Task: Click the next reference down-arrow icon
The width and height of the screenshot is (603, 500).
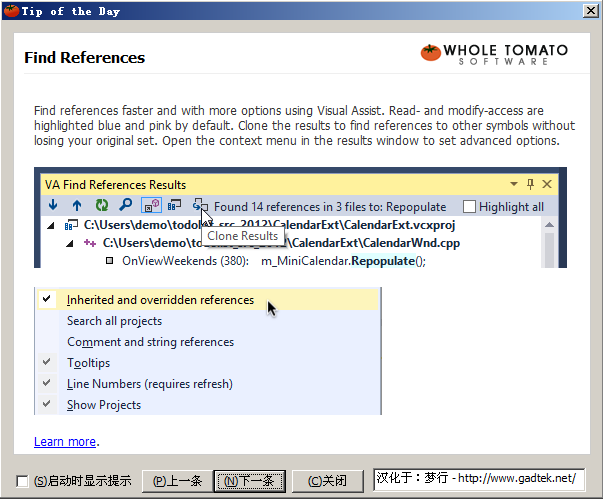Action: coord(53,205)
